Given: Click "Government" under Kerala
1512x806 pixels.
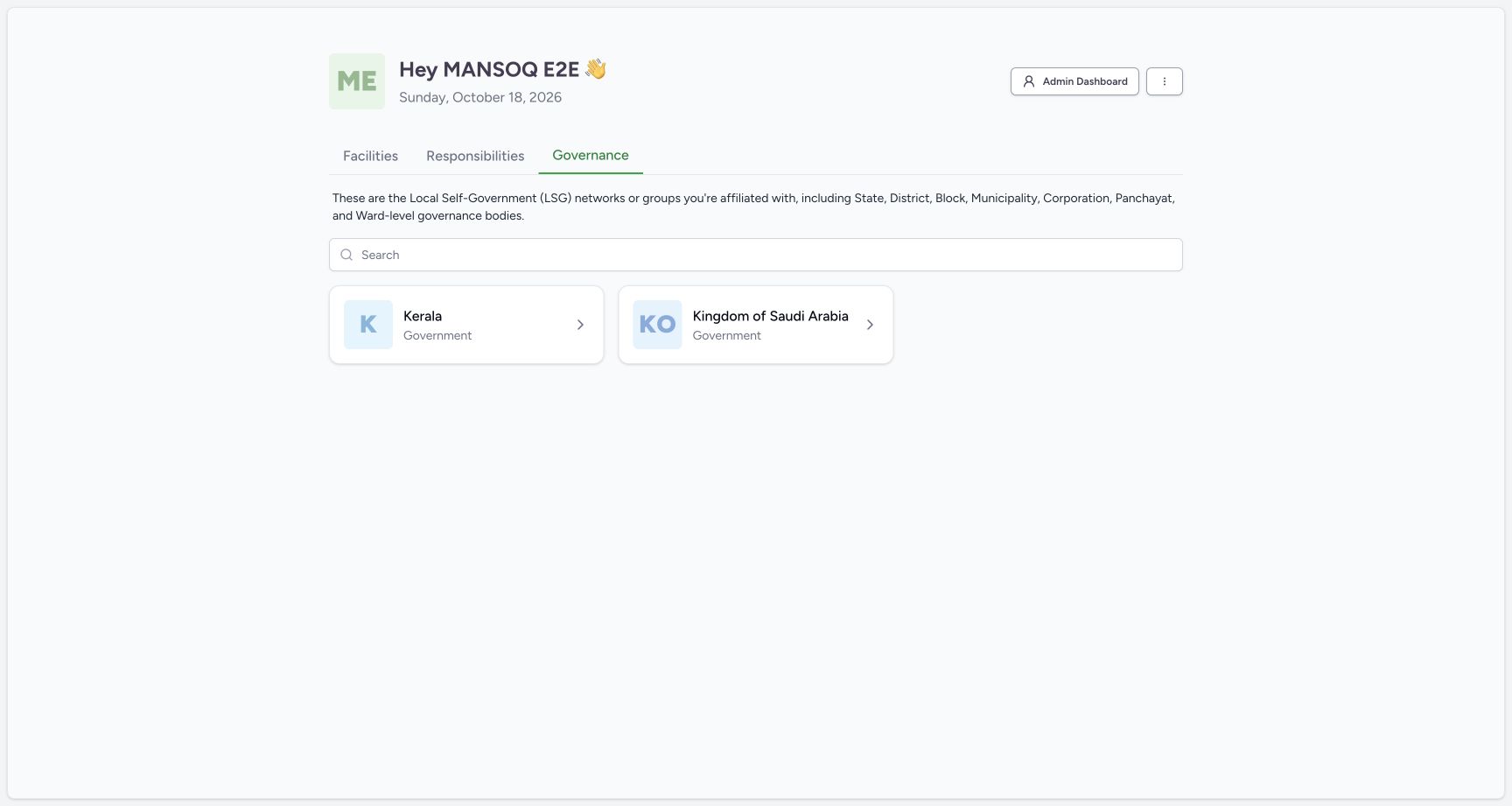Looking at the screenshot, I should (x=437, y=335).
